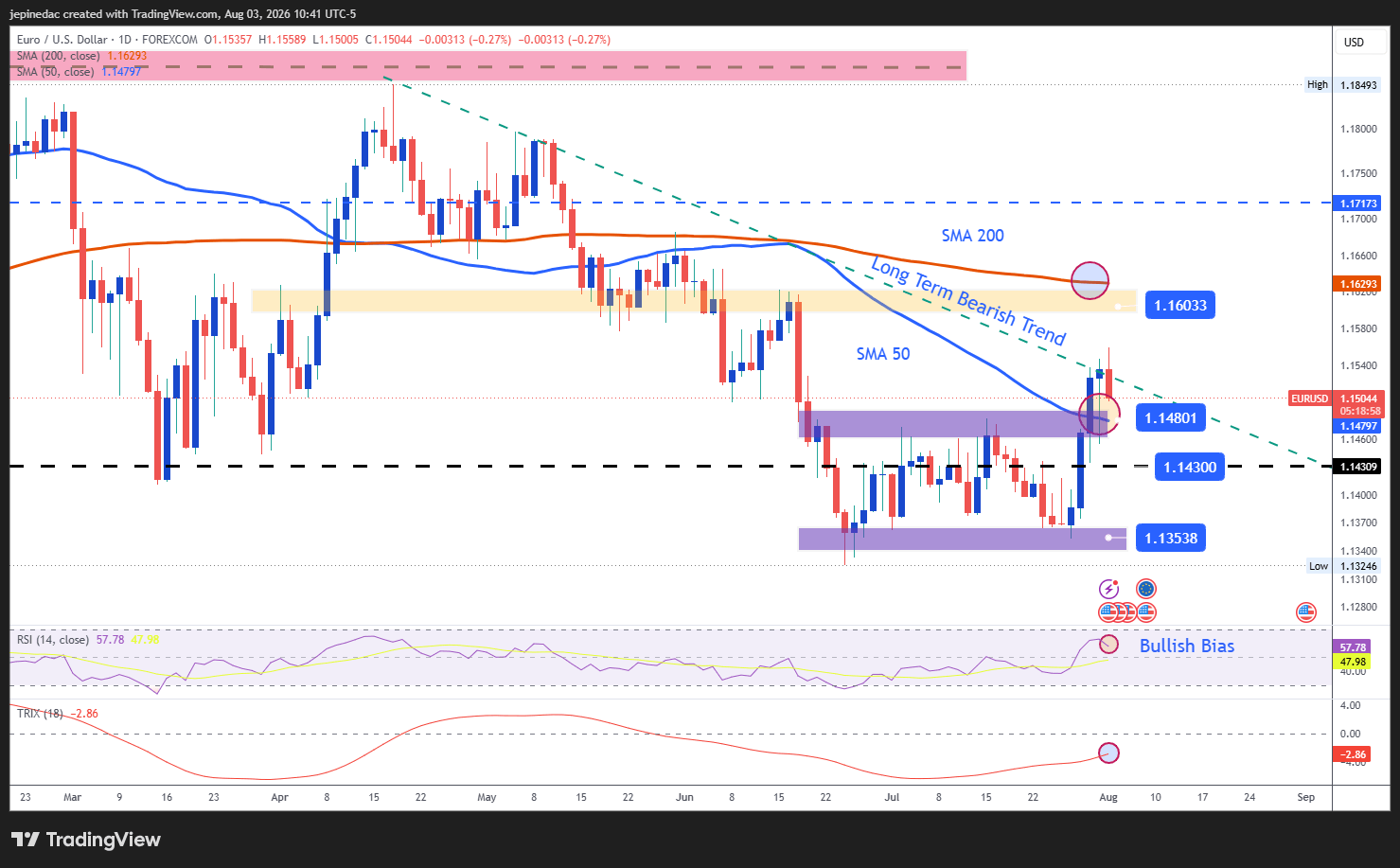Click the 'Apr' label on the time axis
This screenshot has height=868, width=1400.
(279, 797)
